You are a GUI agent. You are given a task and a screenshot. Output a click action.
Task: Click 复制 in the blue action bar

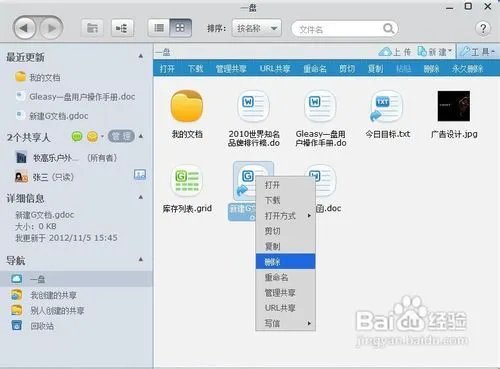pos(375,69)
